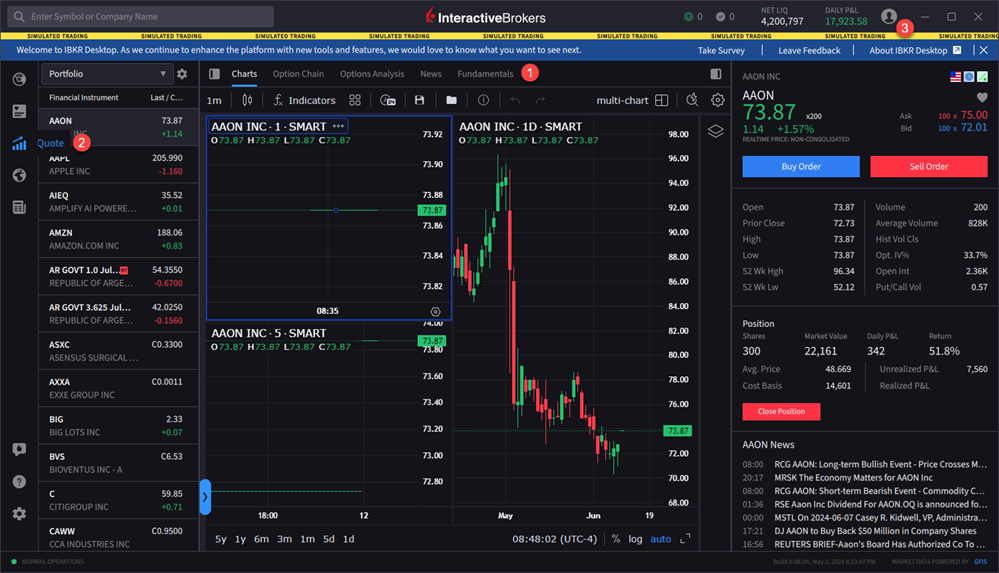Open top sidebar globe-pie icon
Viewport: 999px width, 573px height.
click(19, 79)
